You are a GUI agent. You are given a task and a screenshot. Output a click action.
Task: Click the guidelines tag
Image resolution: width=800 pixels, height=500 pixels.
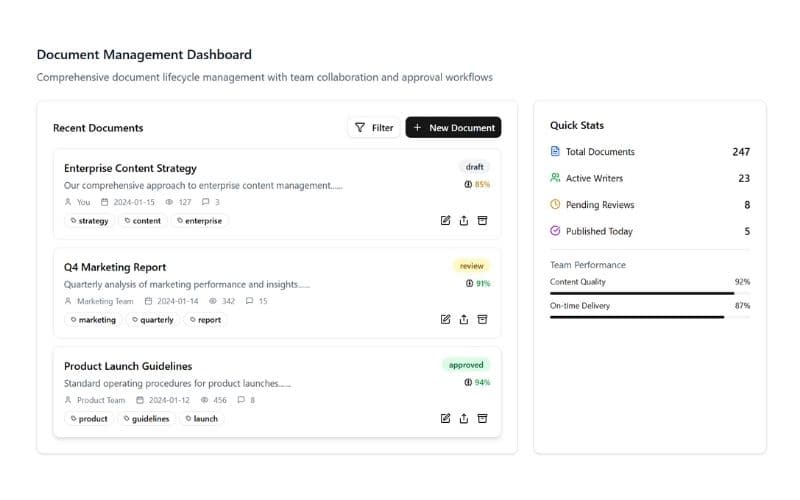(146, 419)
